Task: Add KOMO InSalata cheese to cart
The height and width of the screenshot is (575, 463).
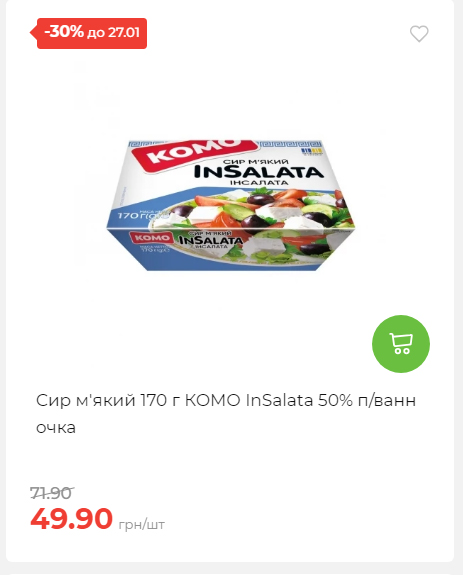Action: [401, 344]
